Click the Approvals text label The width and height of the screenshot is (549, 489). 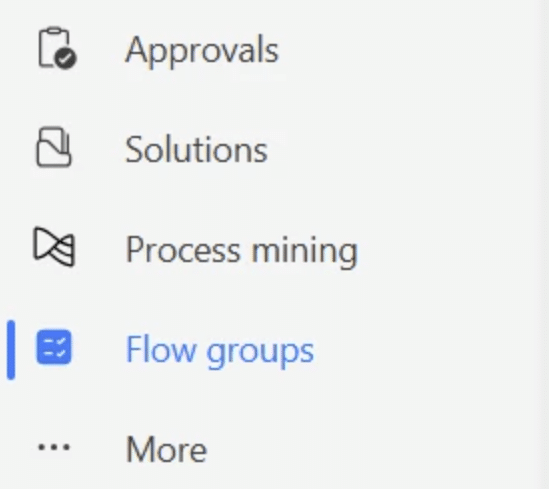coord(202,51)
